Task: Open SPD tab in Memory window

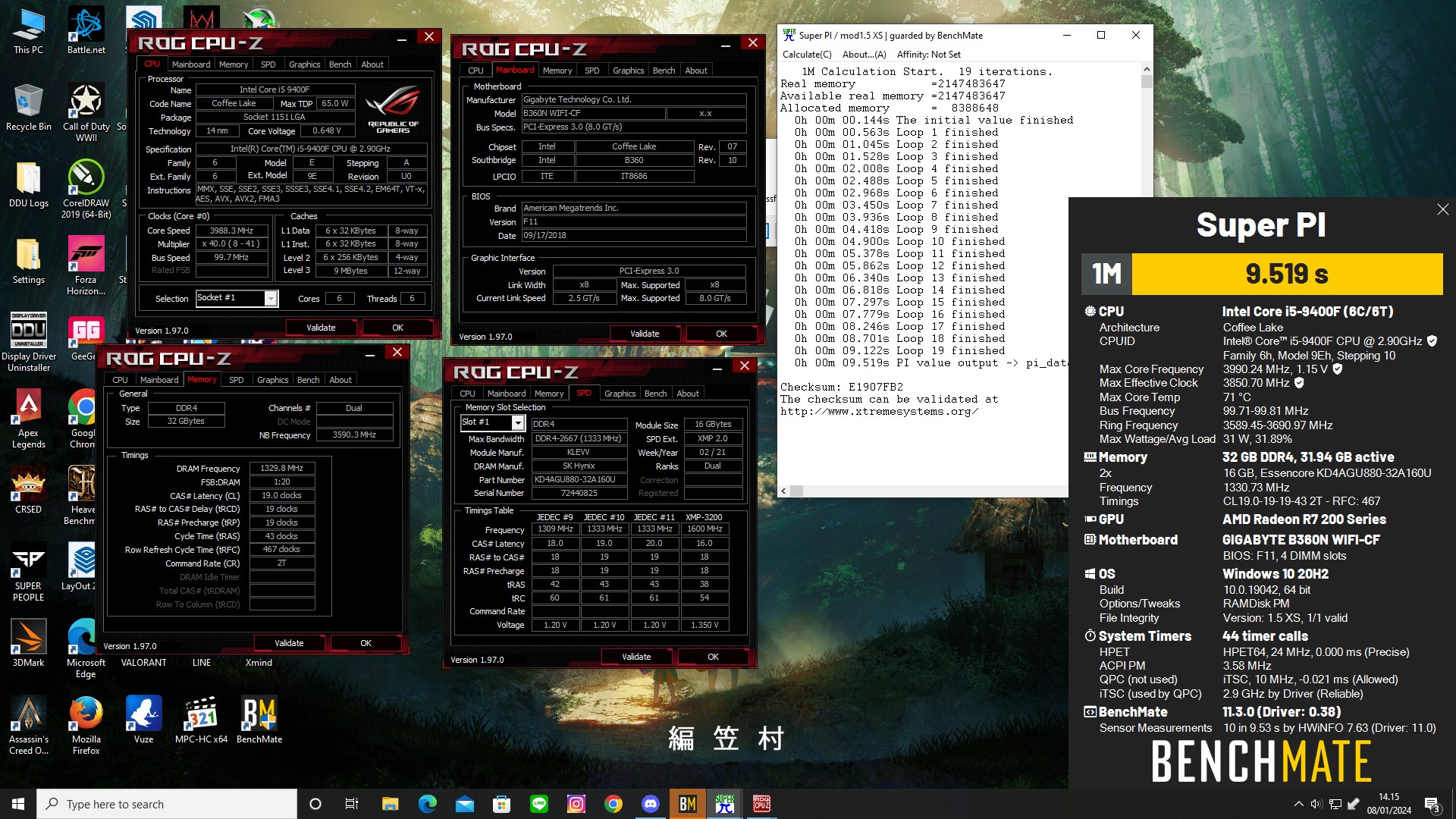Action: pos(236,380)
